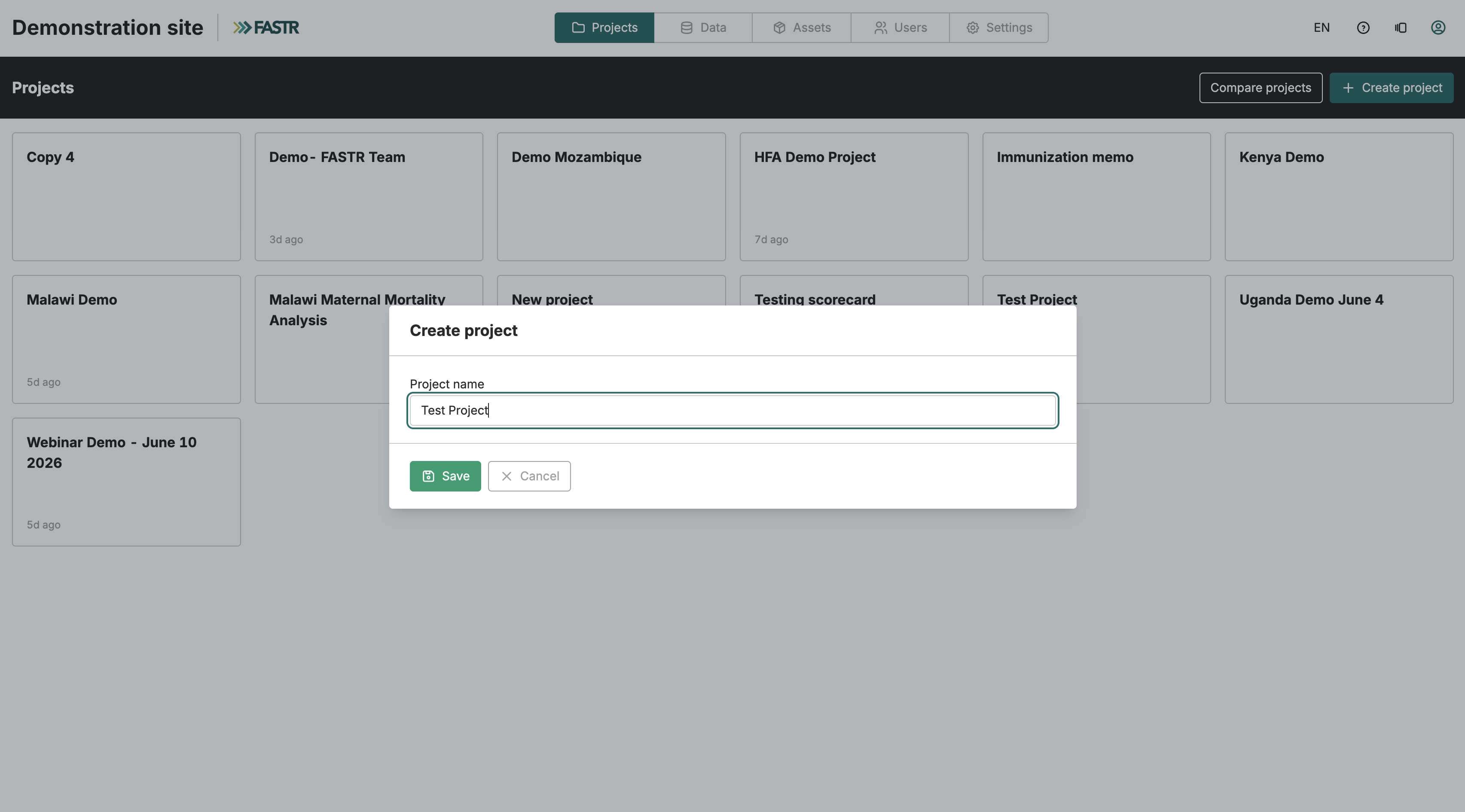Click '5d ago' on the Webinar Demo card
Screen dimensions: 1465x812
(43, 525)
